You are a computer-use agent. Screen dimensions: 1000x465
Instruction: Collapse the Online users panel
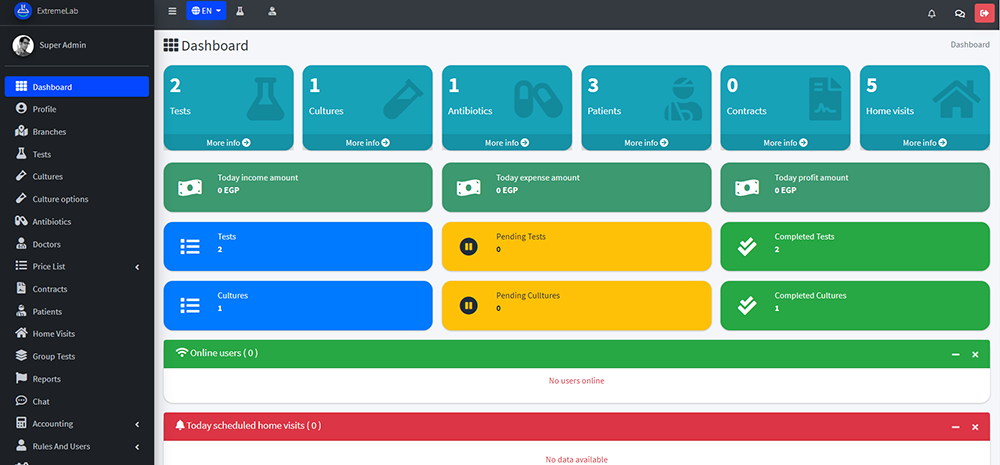pyautogui.click(x=955, y=354)
